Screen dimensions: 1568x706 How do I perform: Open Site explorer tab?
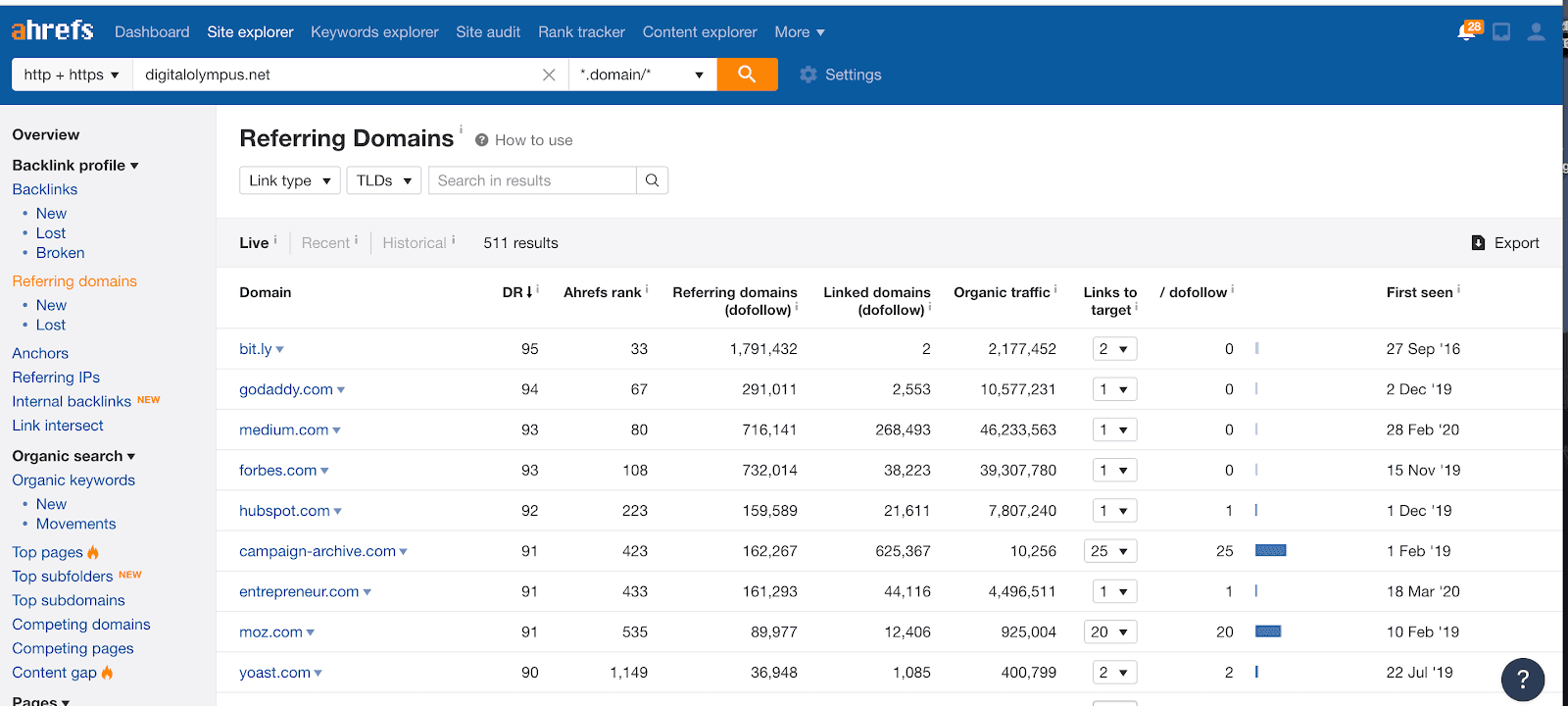pos(250,32)
